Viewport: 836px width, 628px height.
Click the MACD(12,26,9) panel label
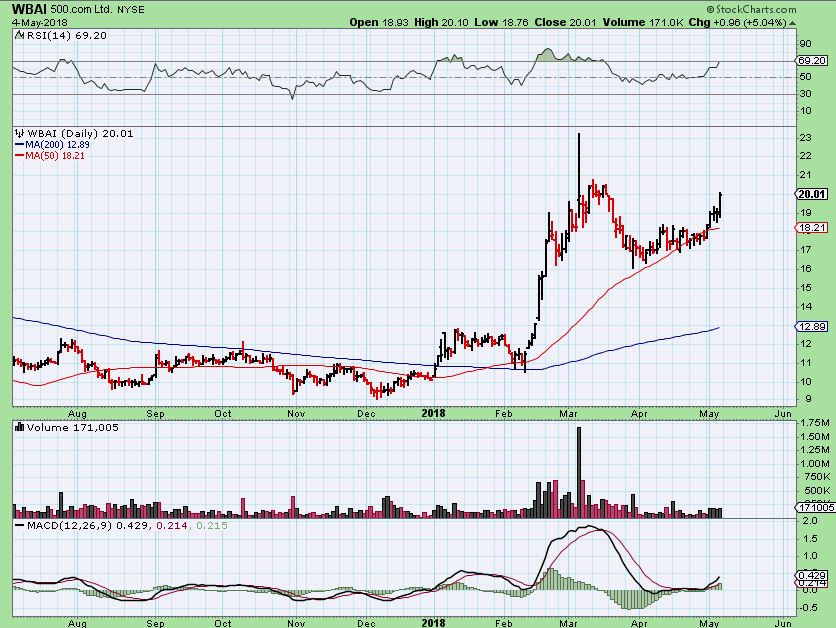click(70, 526)
